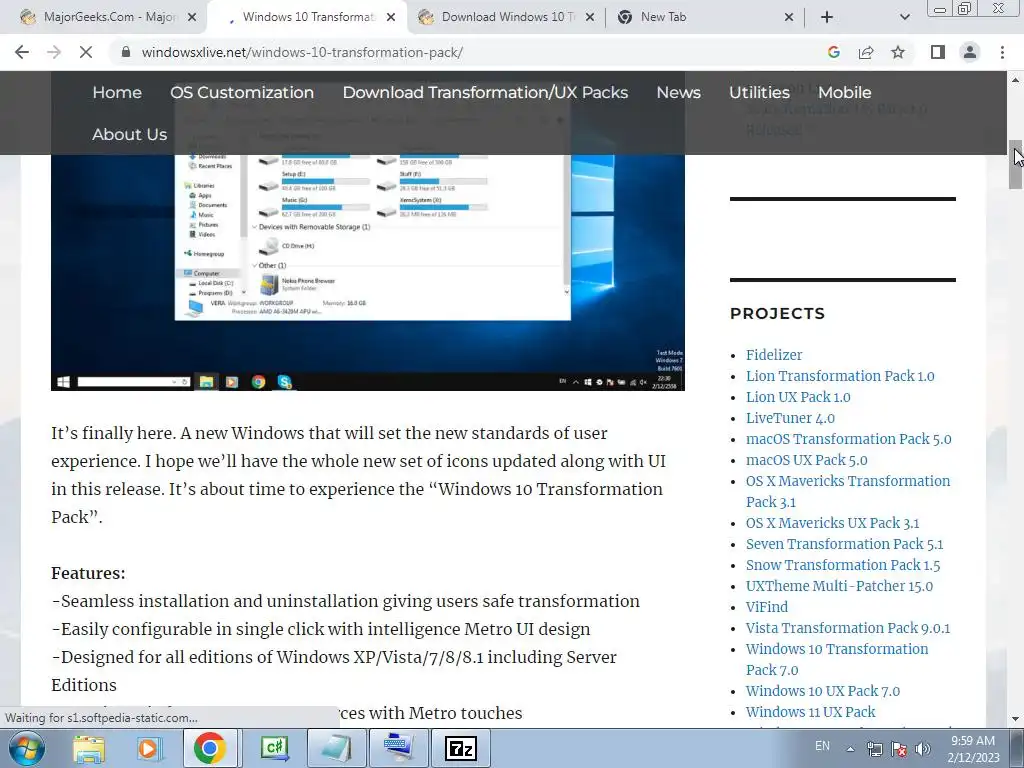Image resolution: width=1024 pixels, height=768 pixels.
Task: Toggle the browser side panel
Action: [938, 52]
